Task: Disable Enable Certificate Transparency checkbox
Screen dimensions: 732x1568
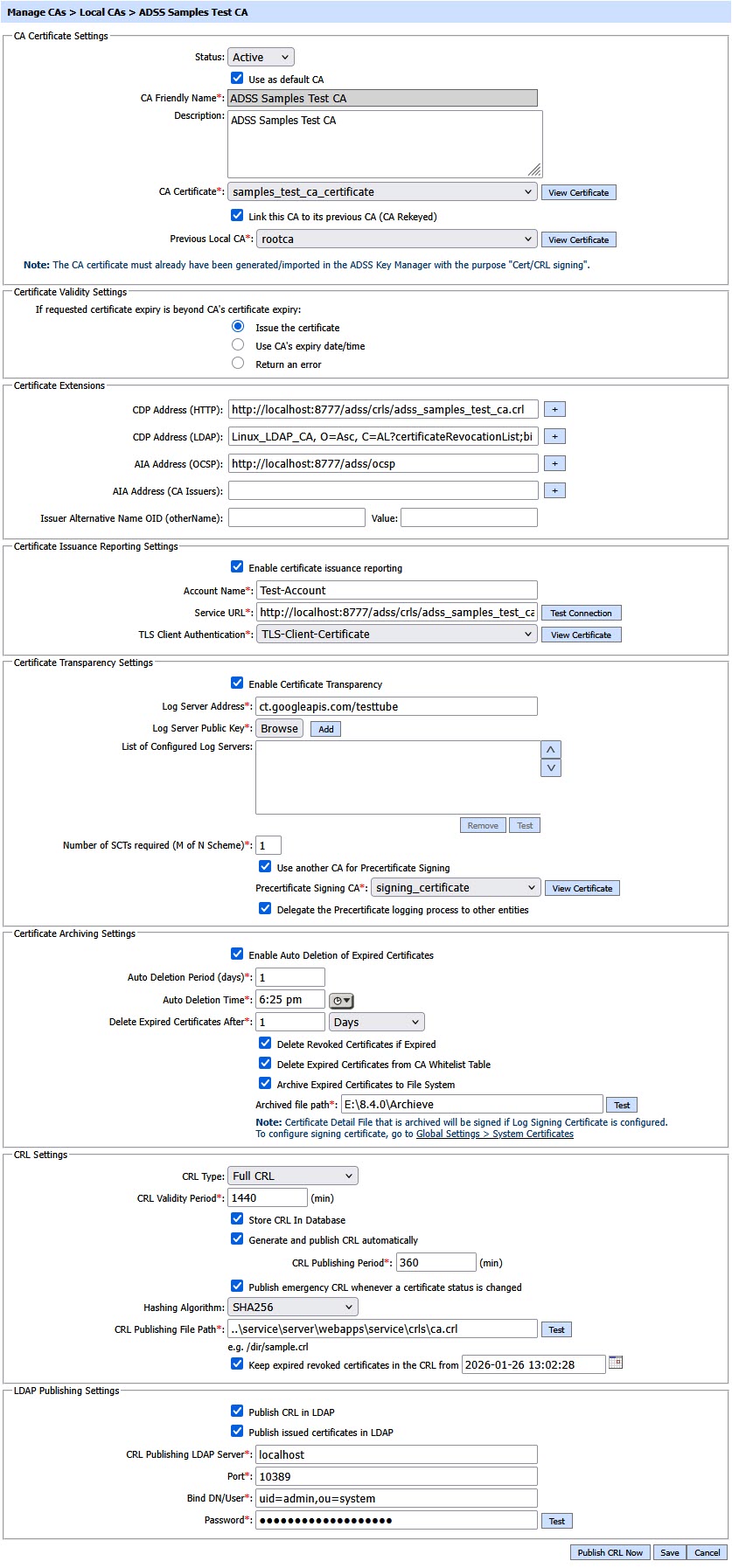Action: pyautogui.click(x=237, y=683)
